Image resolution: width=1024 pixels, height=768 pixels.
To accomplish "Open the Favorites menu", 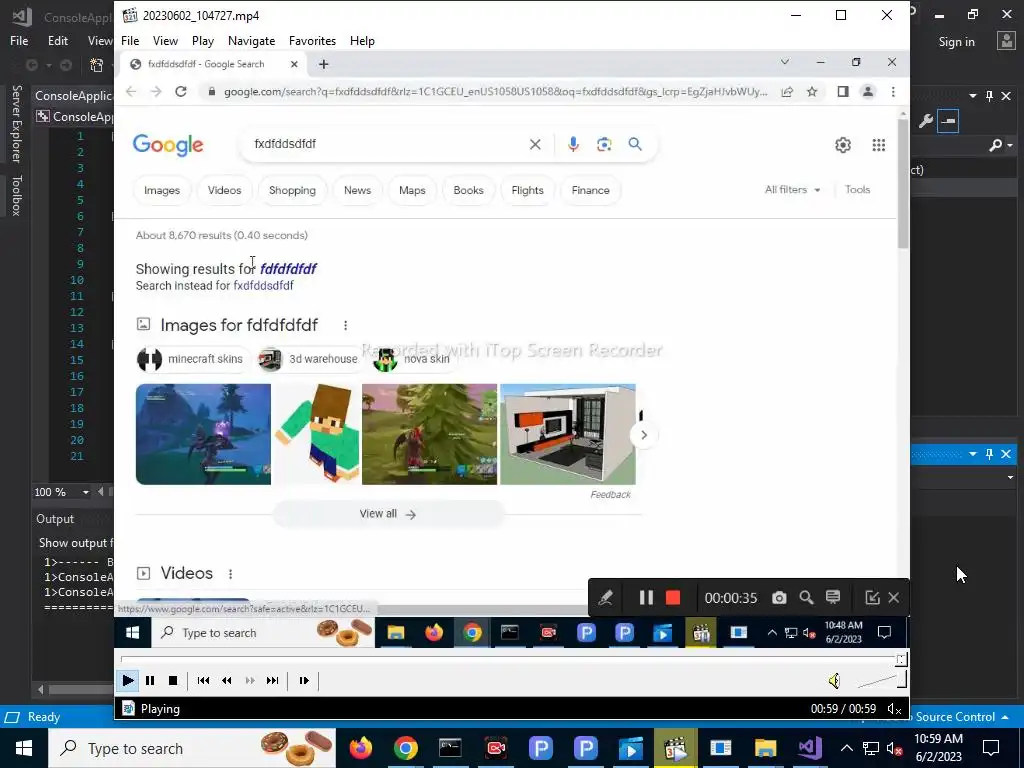I will tap(312, 40).
